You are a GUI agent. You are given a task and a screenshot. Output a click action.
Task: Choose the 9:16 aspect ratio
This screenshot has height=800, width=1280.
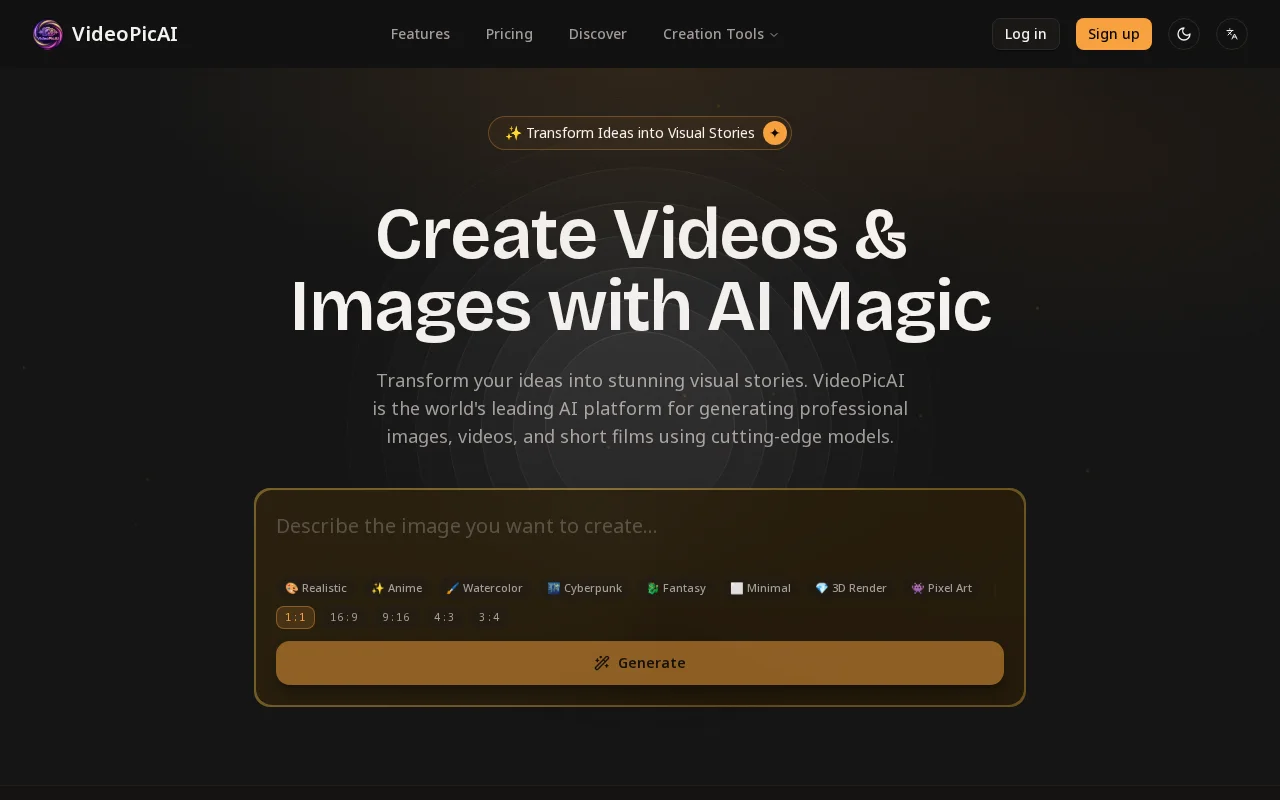pyautogui.click(x=396, y=617)
